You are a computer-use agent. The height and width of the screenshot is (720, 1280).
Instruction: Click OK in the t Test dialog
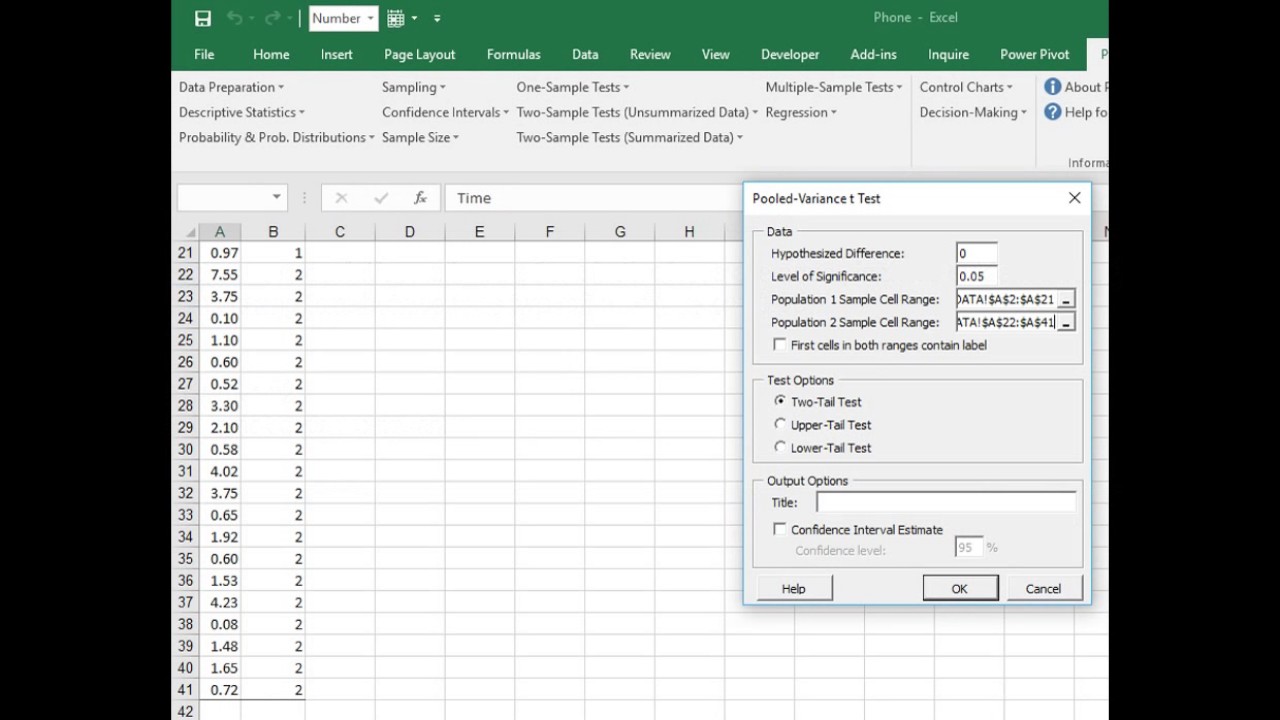[x=959, y=589]
